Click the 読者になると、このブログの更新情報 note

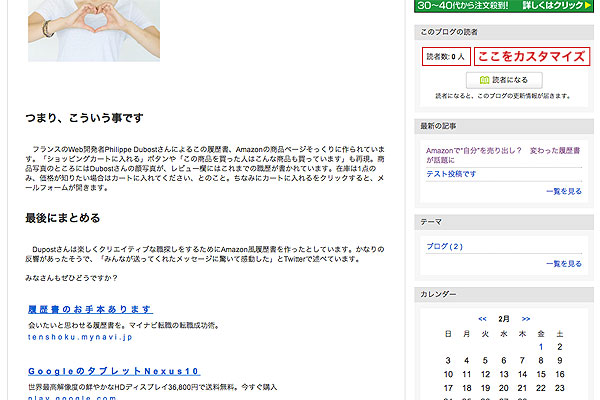[x=503, y=96]
